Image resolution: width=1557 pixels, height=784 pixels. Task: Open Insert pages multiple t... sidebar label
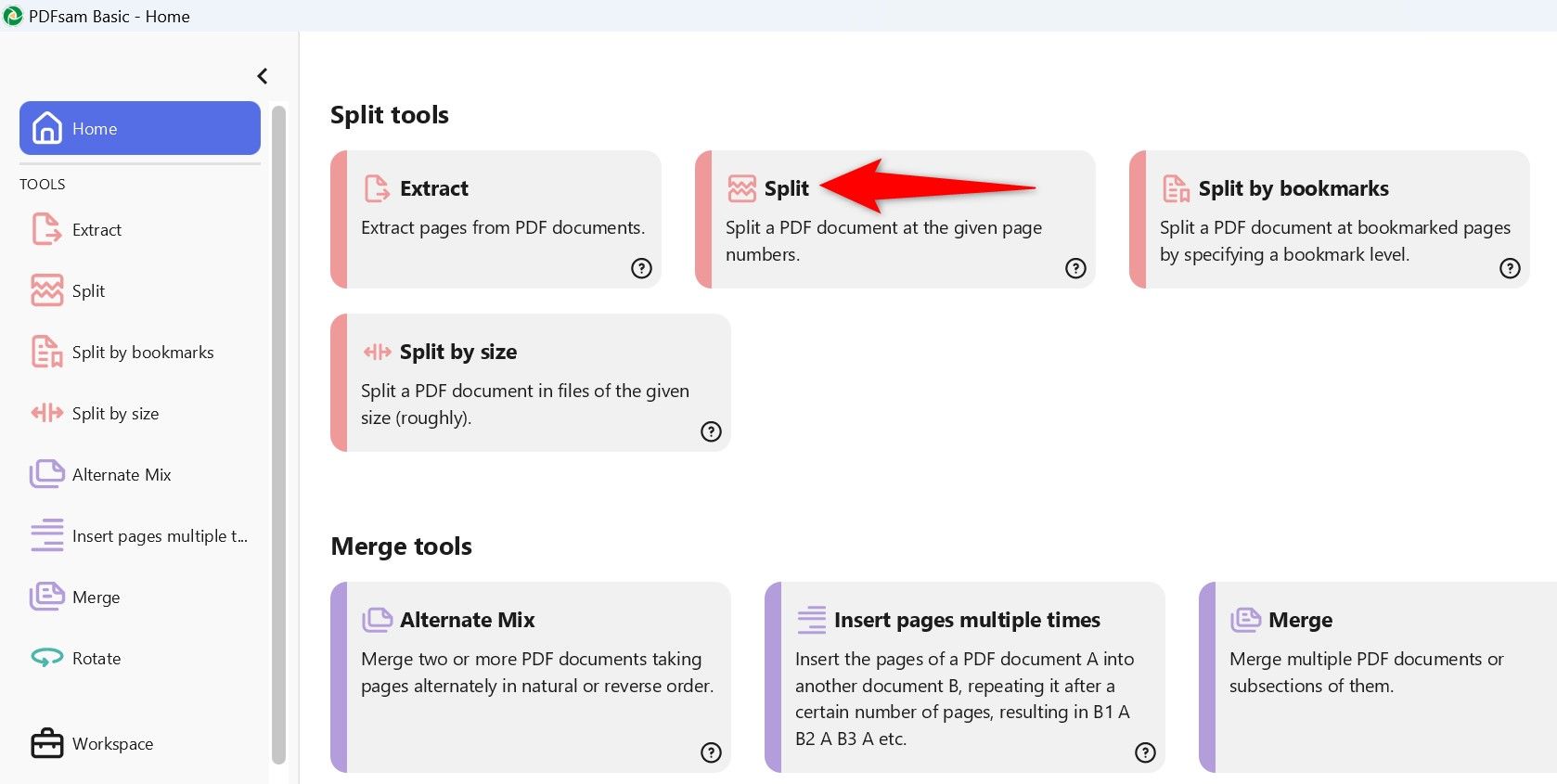(x=160, y=536)
